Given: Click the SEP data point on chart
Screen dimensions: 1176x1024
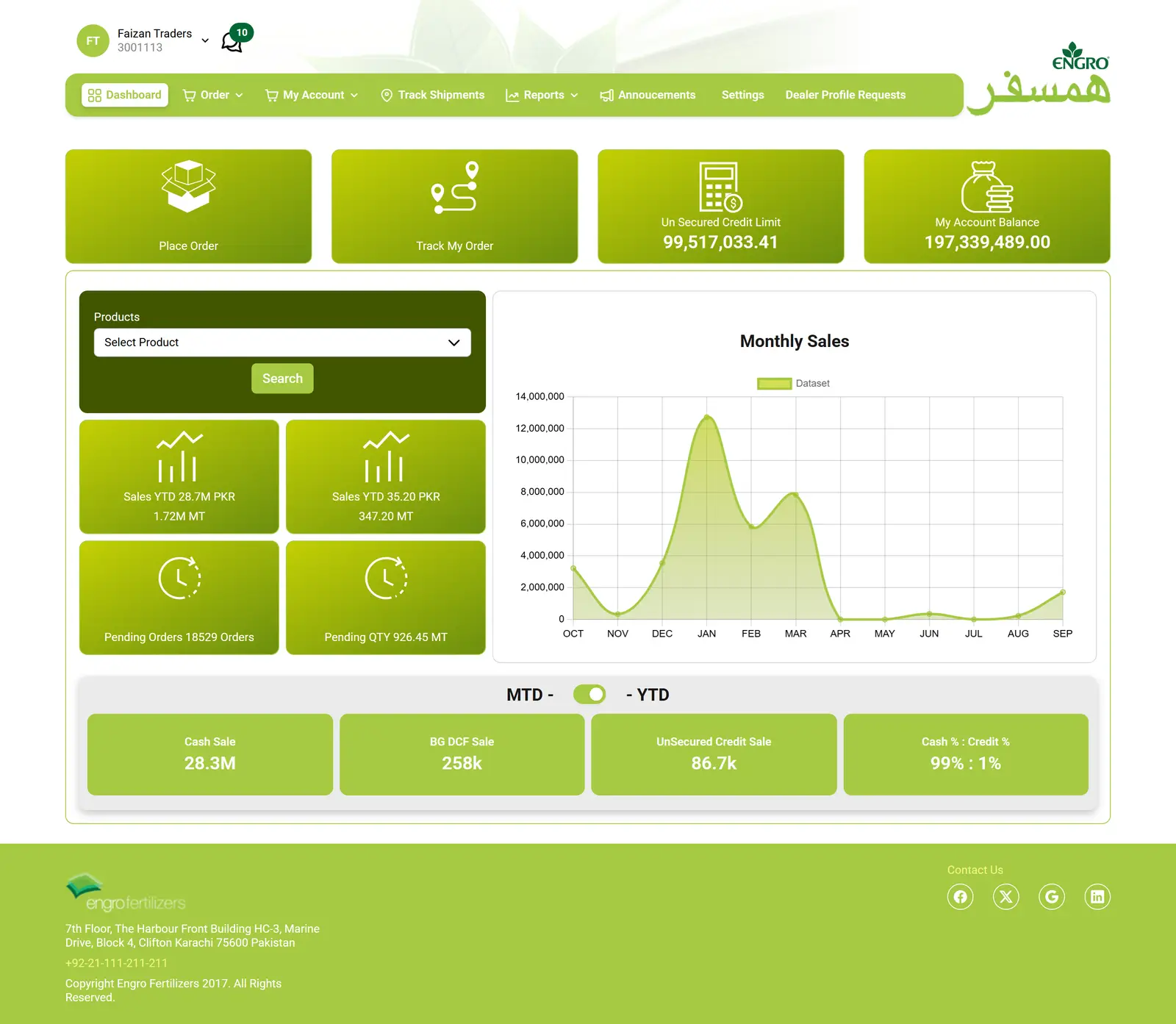Looking at the screenshot, I should pos(1063,592).
